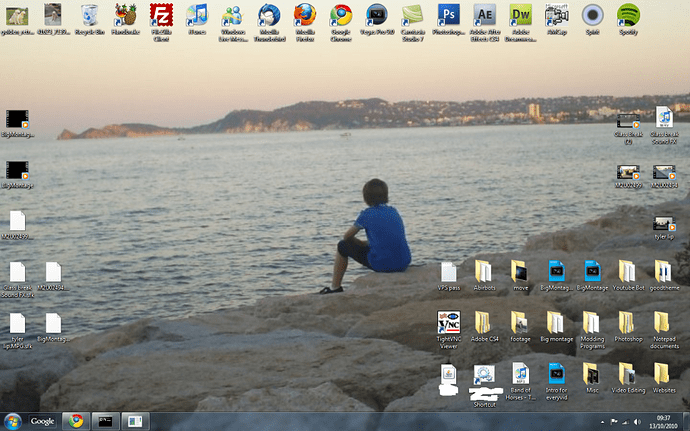Open the Websites folder
Image resolution: width=690 pixels, height=431 pixels.
663,374
